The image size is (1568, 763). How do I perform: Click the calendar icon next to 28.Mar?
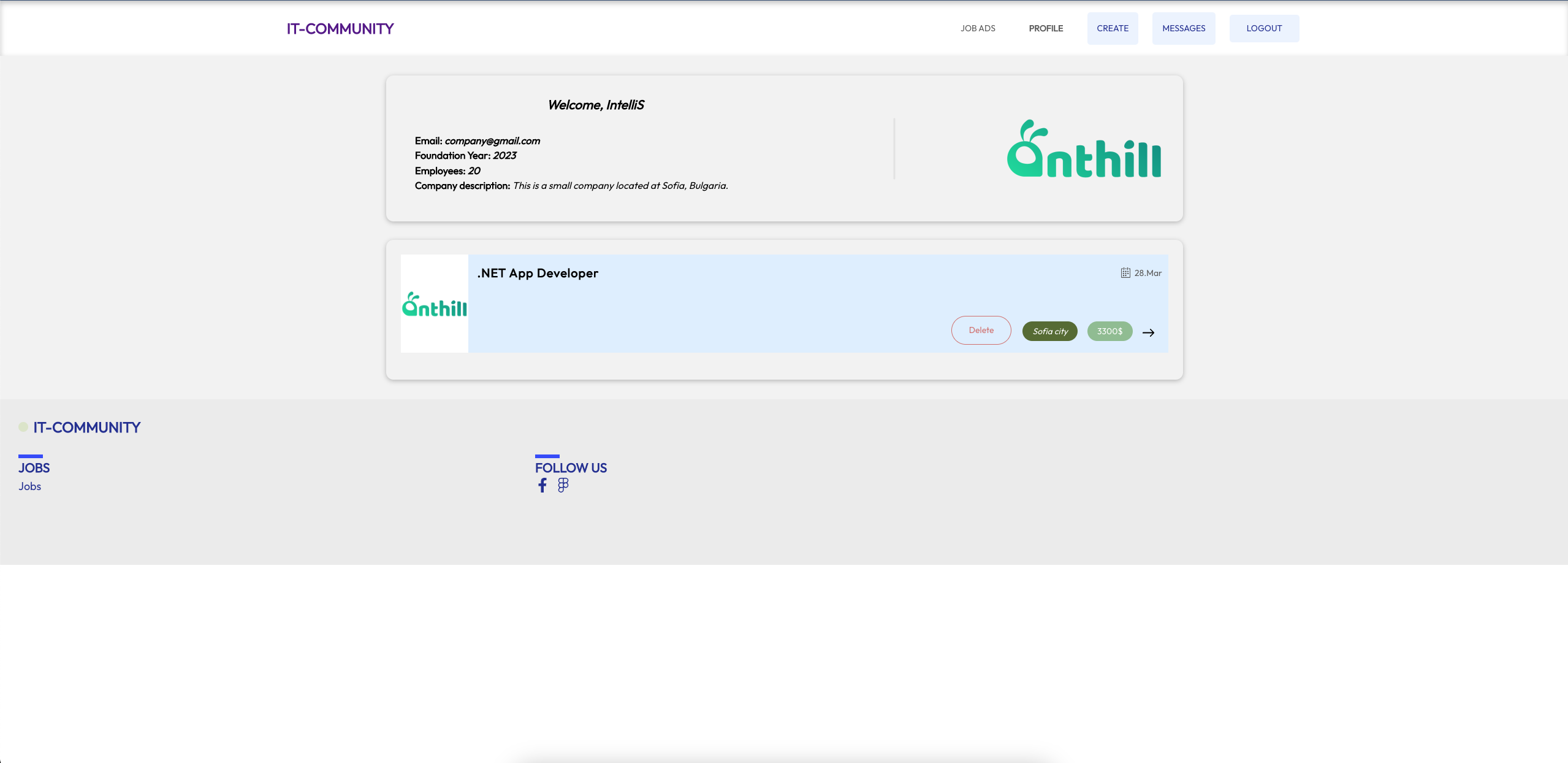point(1125,273)
